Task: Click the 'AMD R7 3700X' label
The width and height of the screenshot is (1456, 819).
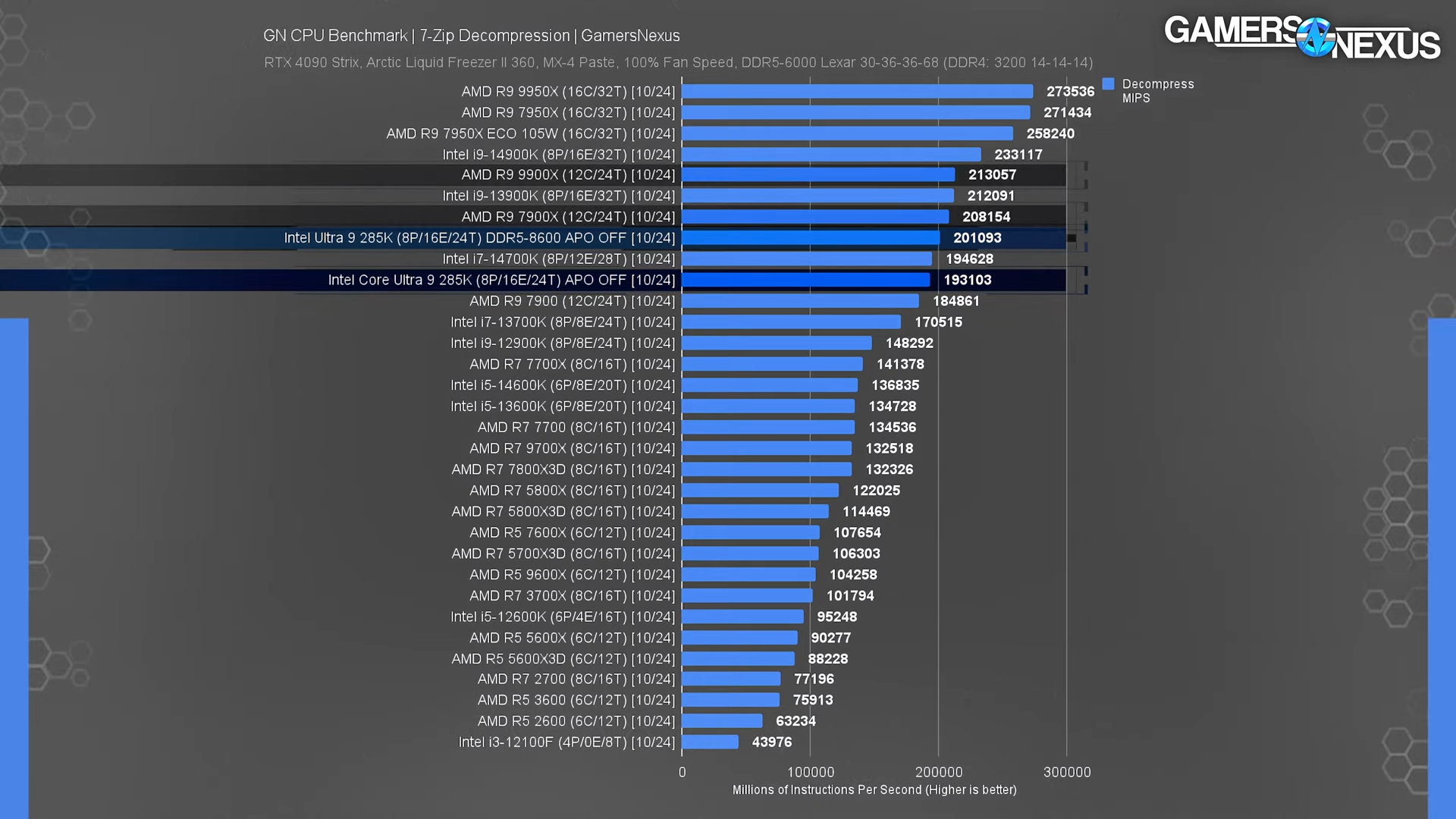Action: click(572, 596)
